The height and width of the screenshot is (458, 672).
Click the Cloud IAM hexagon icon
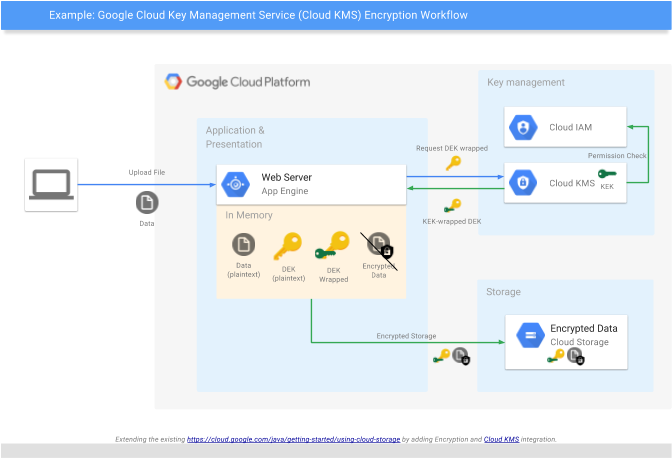(x=522, y=127)
